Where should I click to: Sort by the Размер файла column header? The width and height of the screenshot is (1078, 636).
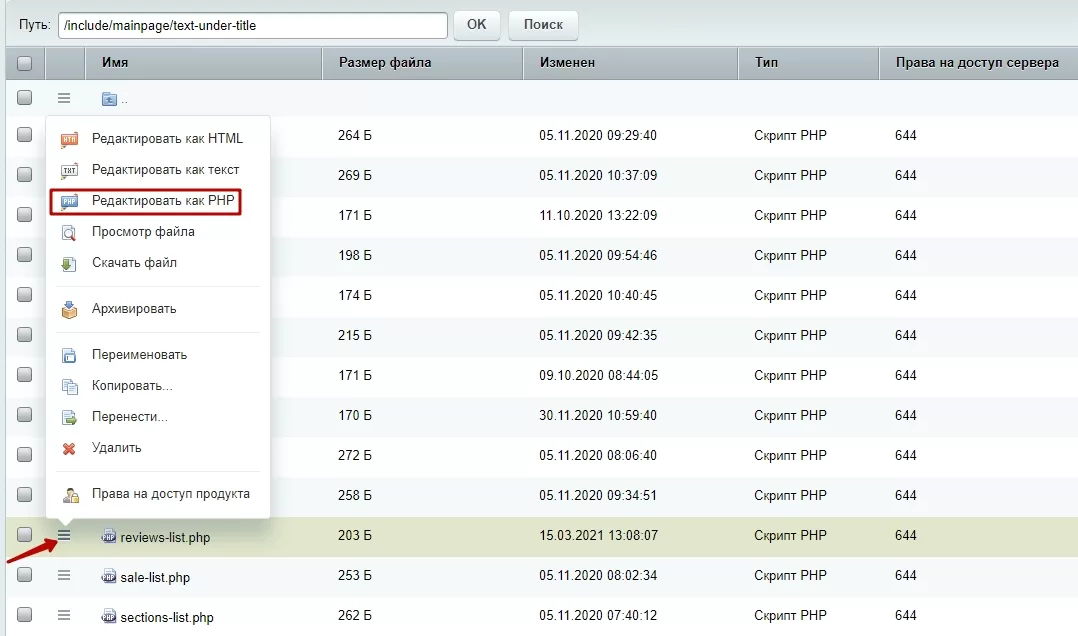click(422, 63)
